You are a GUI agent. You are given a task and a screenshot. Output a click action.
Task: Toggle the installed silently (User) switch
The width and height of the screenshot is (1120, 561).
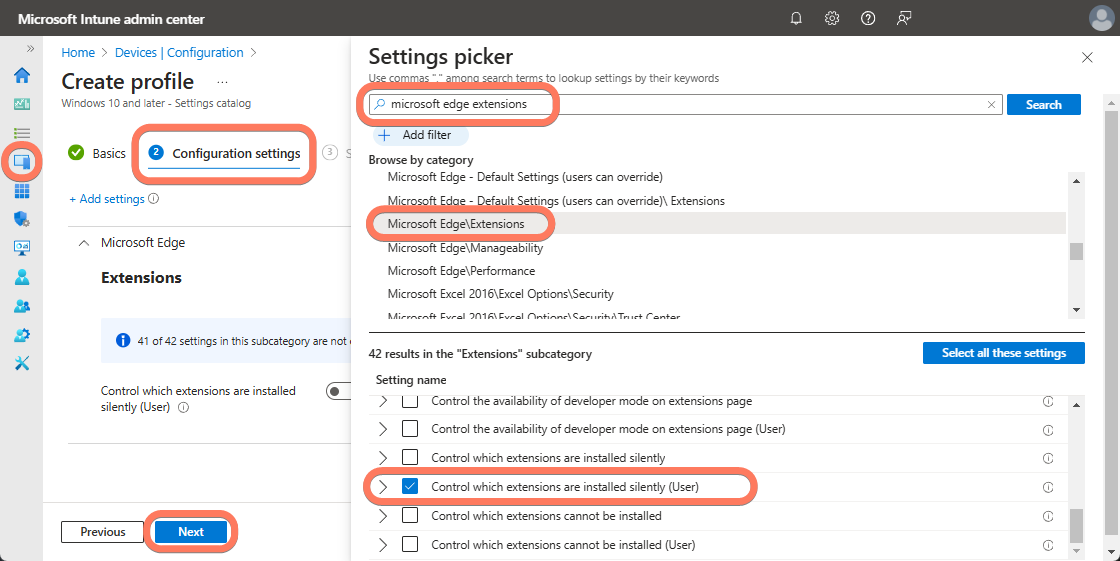click(338, 391)
